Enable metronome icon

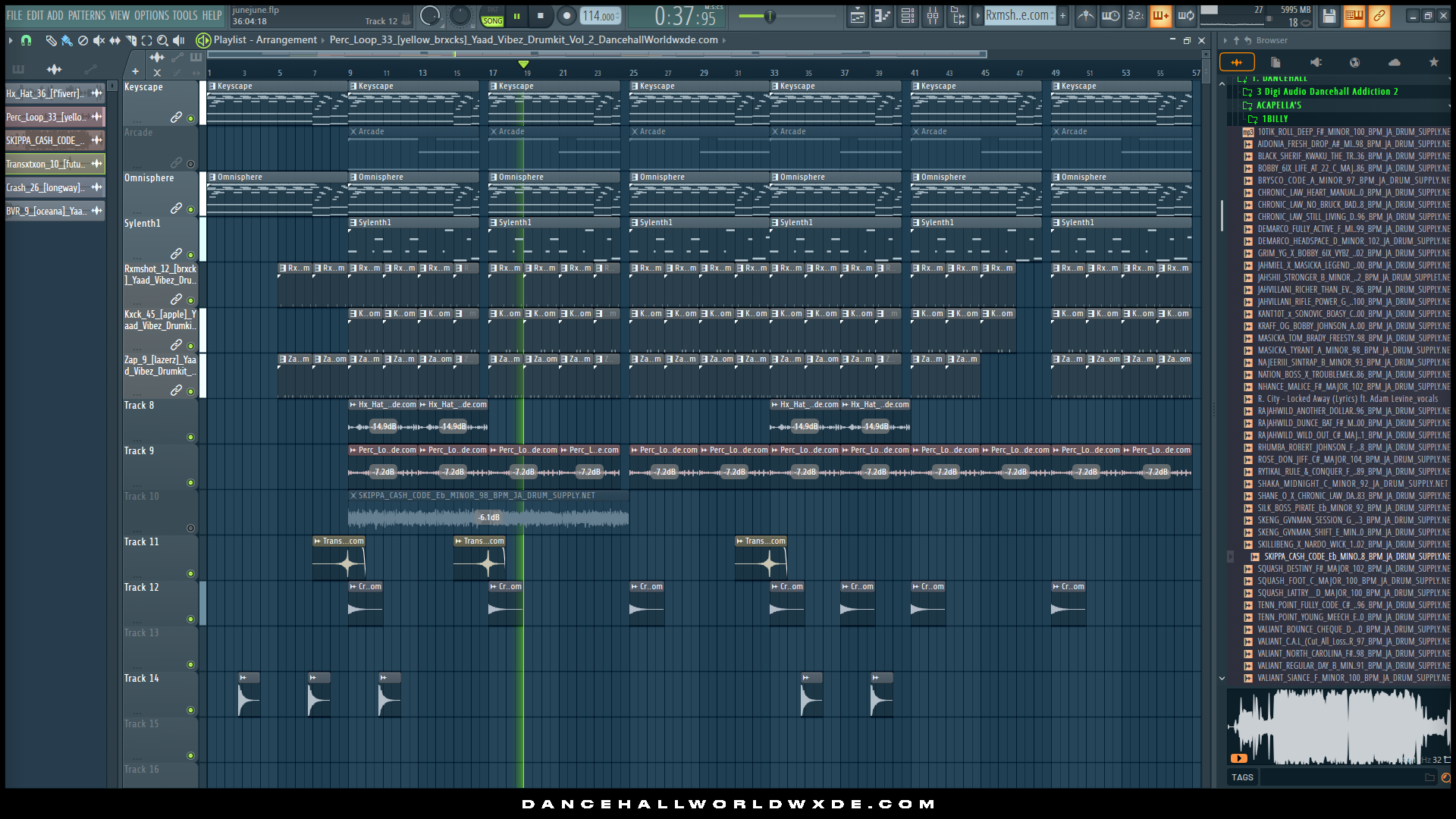pyautogui.click(x=1086, y=16)
